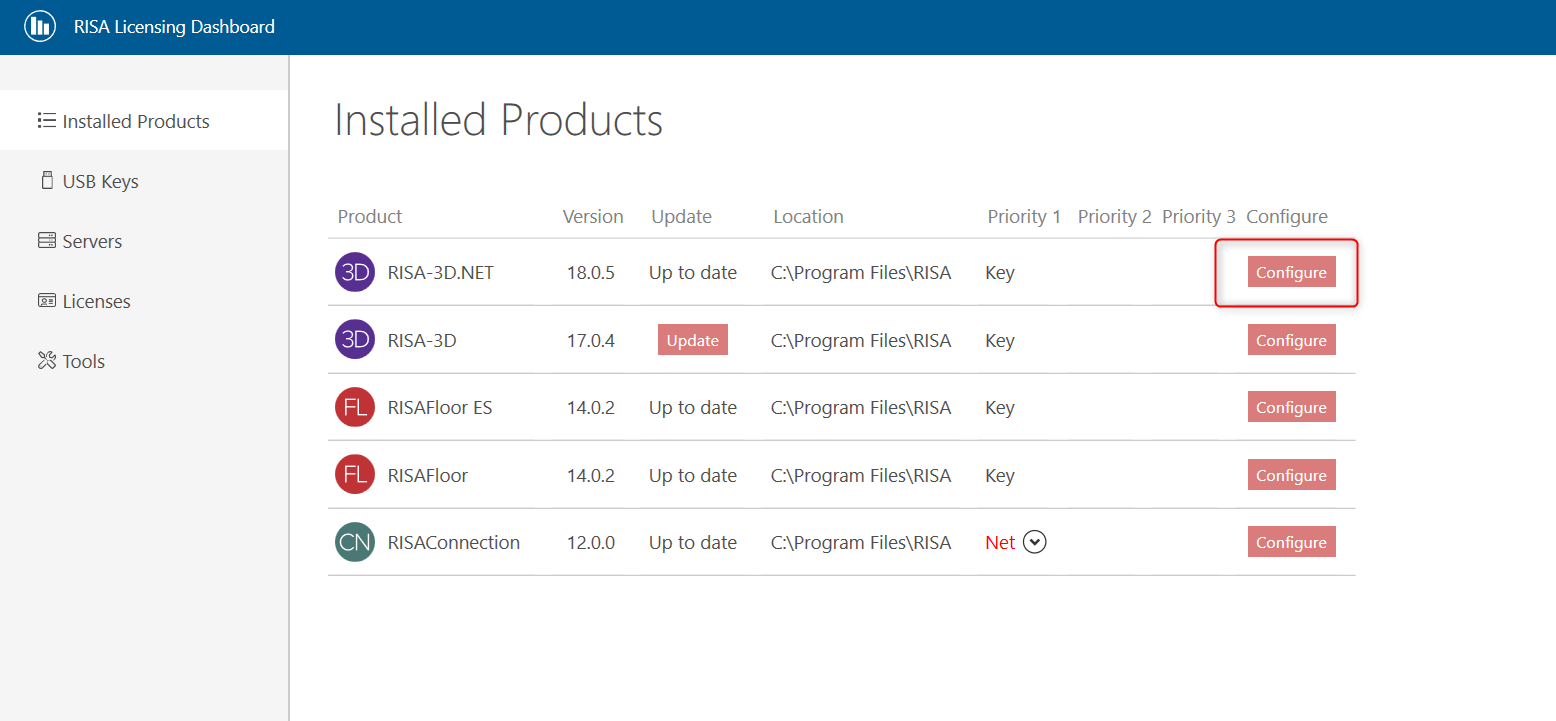This screenshot has width=1556, height=721.
Task: Expand the Net dropdown for RISAConnection
Action: [1035, 542]
